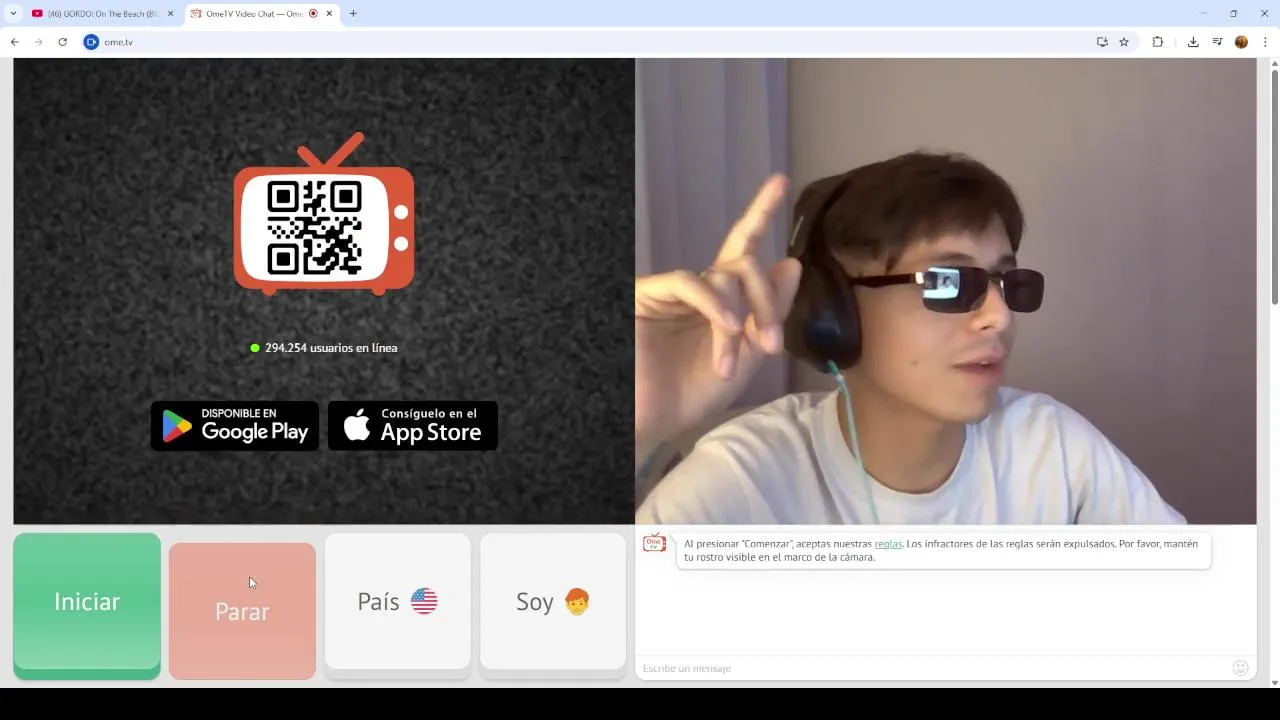The image size is (1280, 720).
Task: Click the boy emoji on Soy button
Action: tap(577, 601)
